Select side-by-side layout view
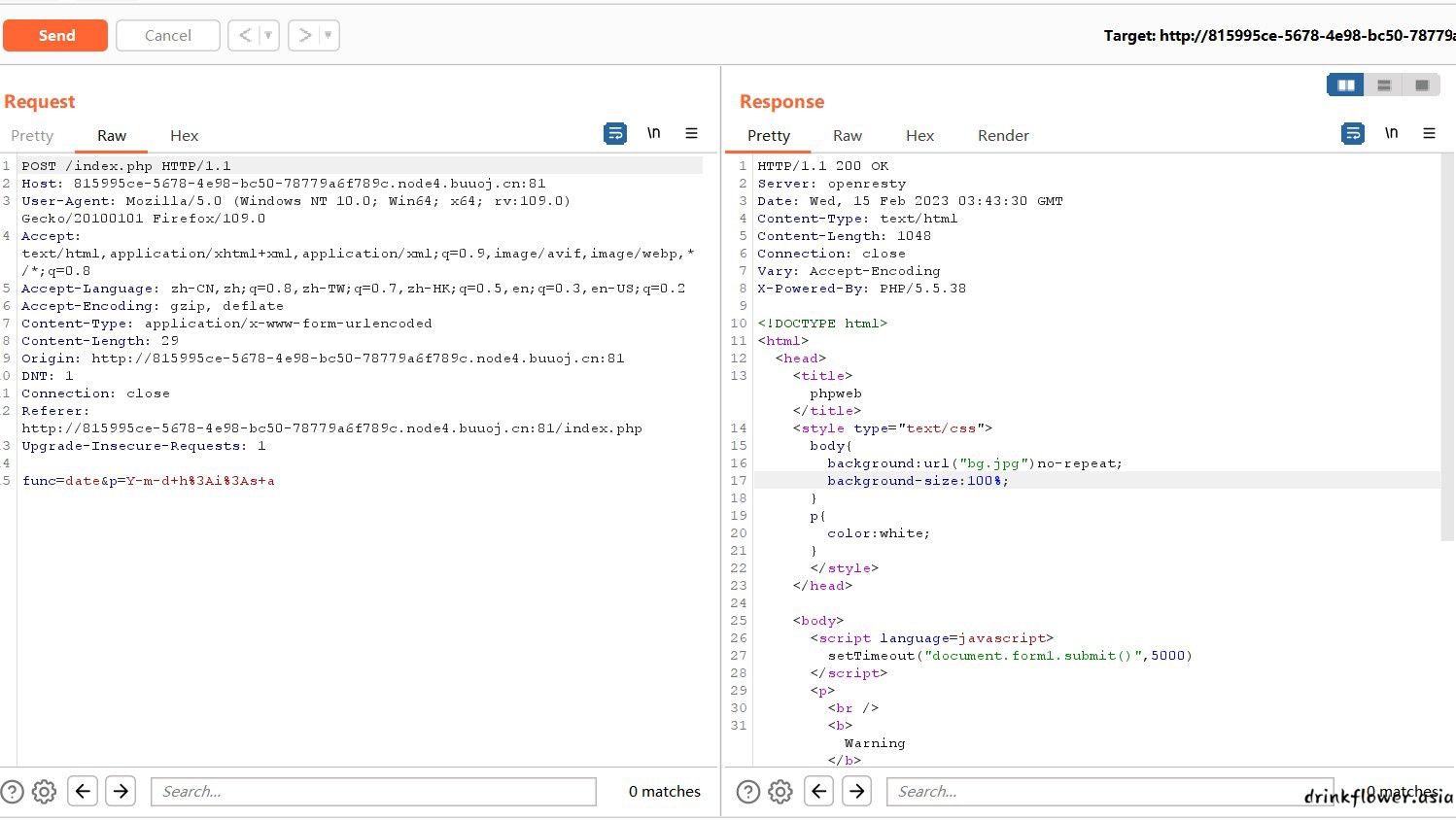 1346,85
